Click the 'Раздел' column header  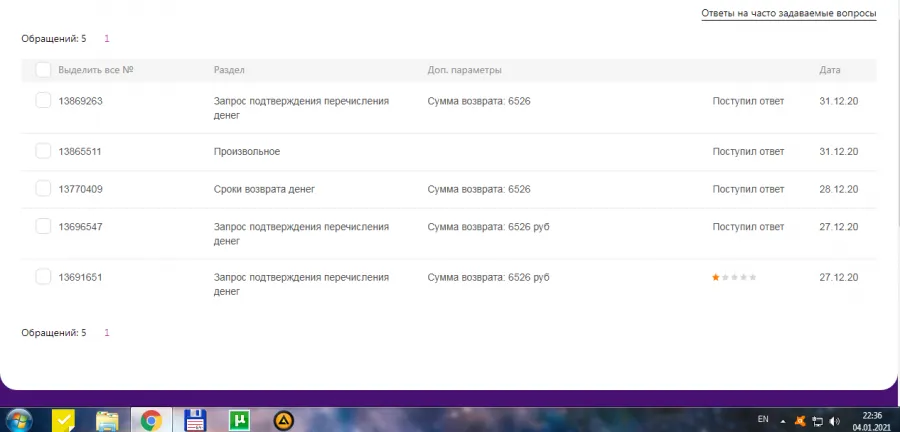(x=229, y=70)
